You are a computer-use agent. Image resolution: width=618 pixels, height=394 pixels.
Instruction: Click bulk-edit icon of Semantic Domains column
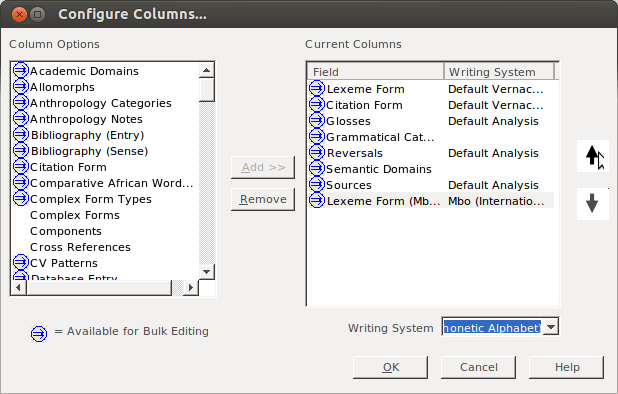click(316, 169)
